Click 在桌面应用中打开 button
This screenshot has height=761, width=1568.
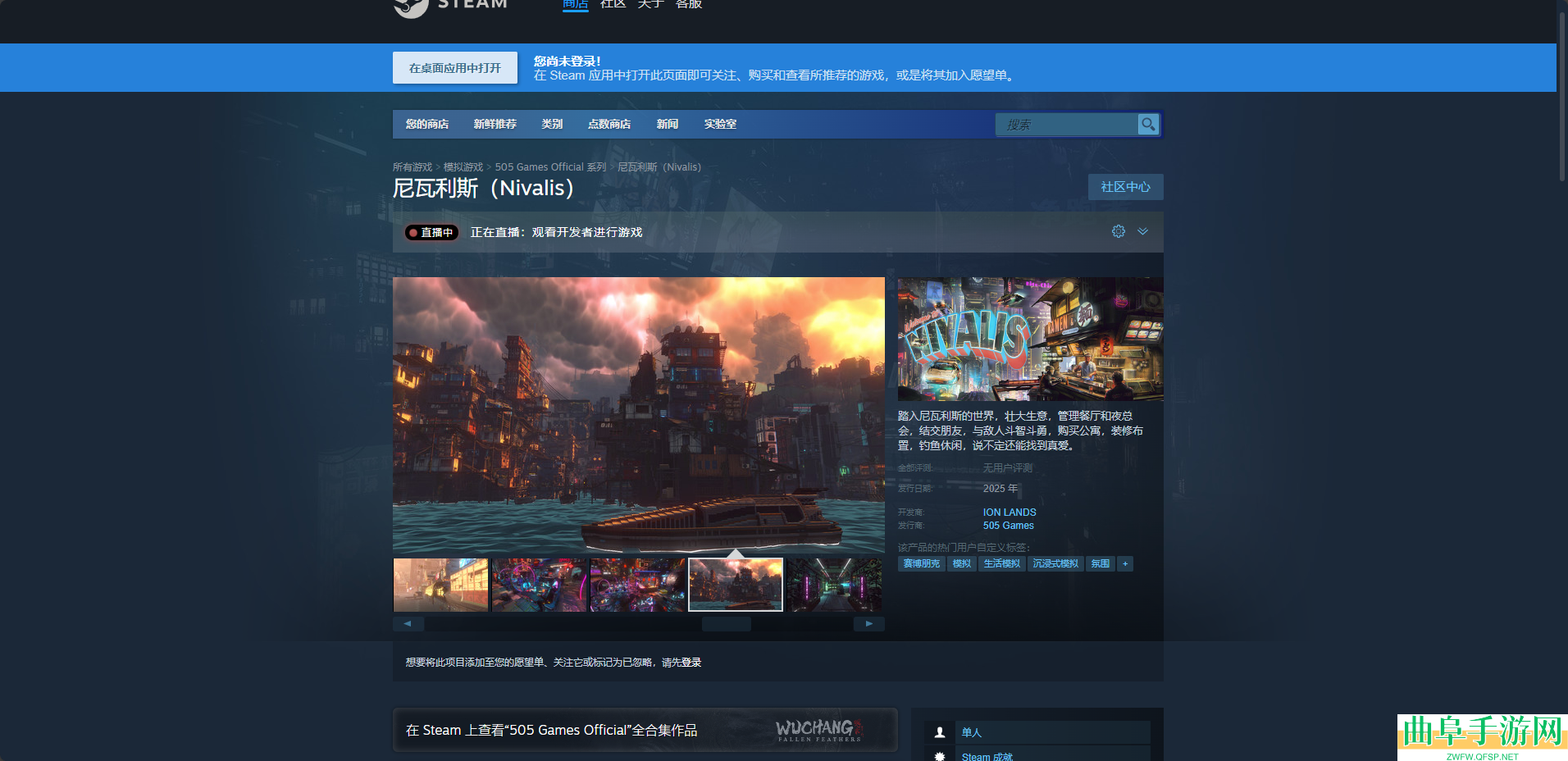455,68
